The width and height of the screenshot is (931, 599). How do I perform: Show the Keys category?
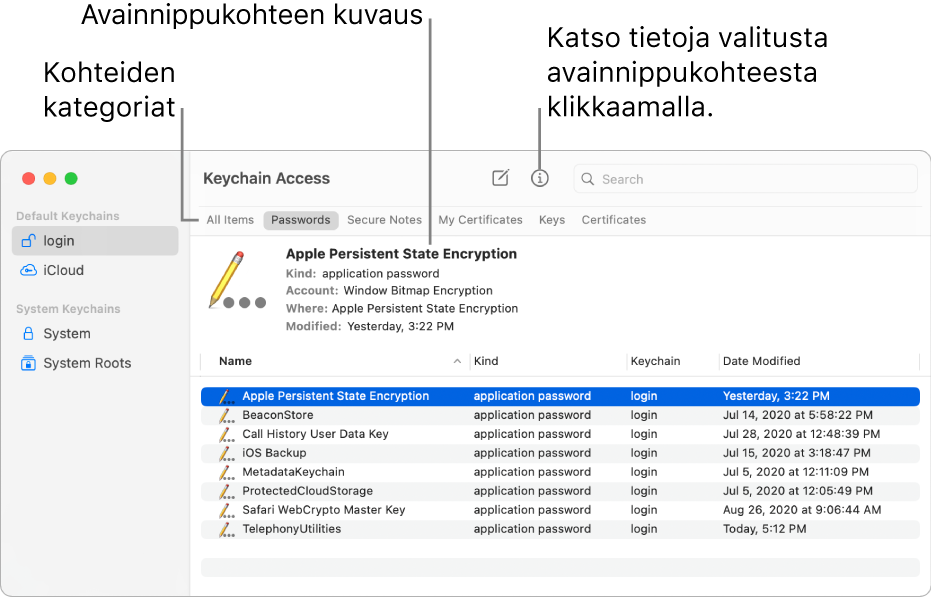(552, 220)
